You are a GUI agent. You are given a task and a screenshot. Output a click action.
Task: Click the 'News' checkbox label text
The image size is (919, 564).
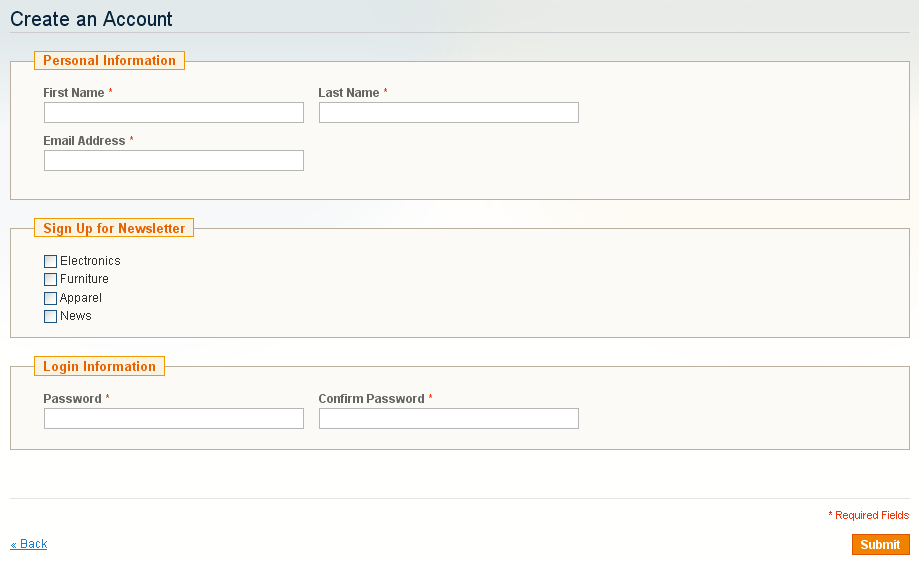pos(76,316)
